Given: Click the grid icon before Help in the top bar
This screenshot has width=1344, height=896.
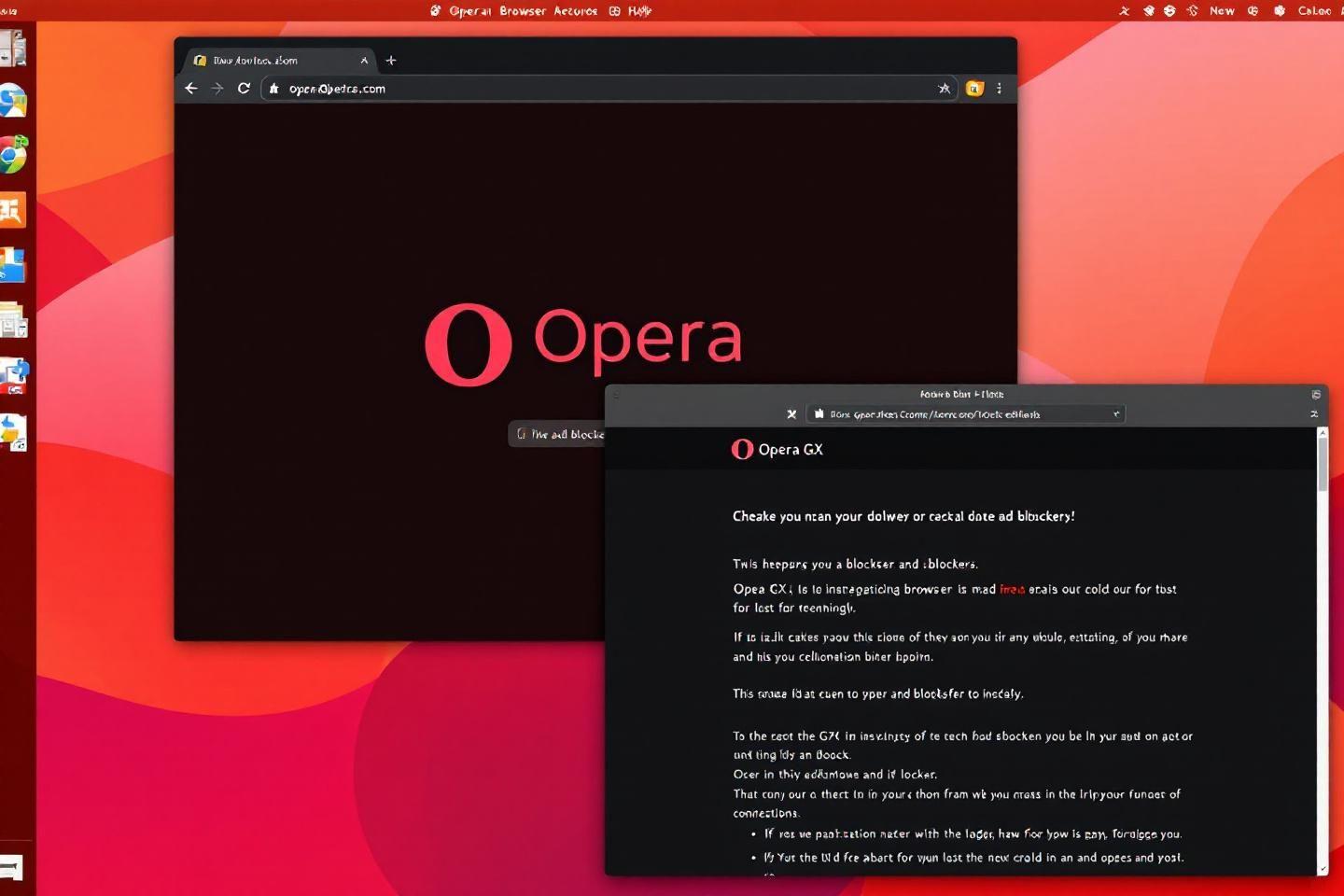Looking at the screenshot, I should pos(614,11).
